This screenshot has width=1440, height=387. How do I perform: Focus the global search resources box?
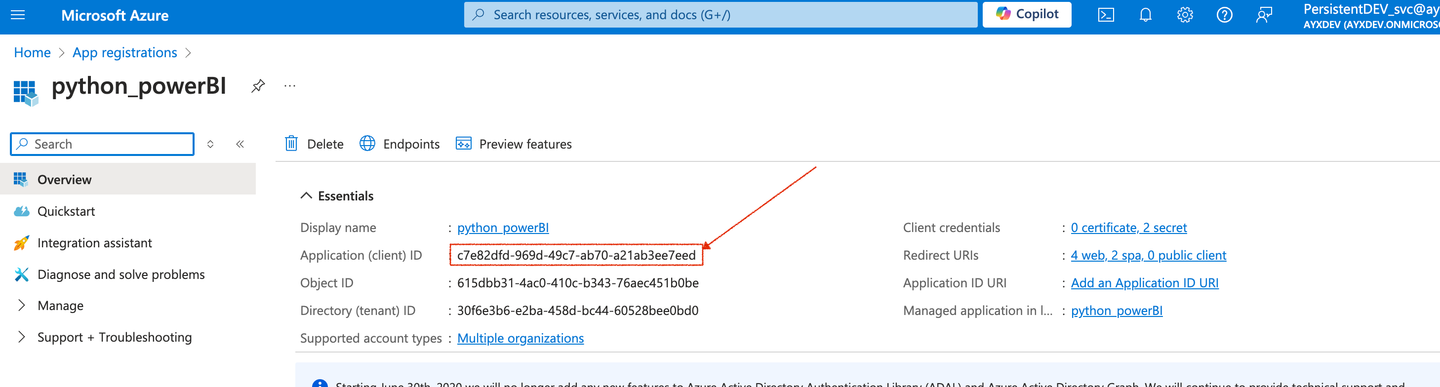(721, 15)
